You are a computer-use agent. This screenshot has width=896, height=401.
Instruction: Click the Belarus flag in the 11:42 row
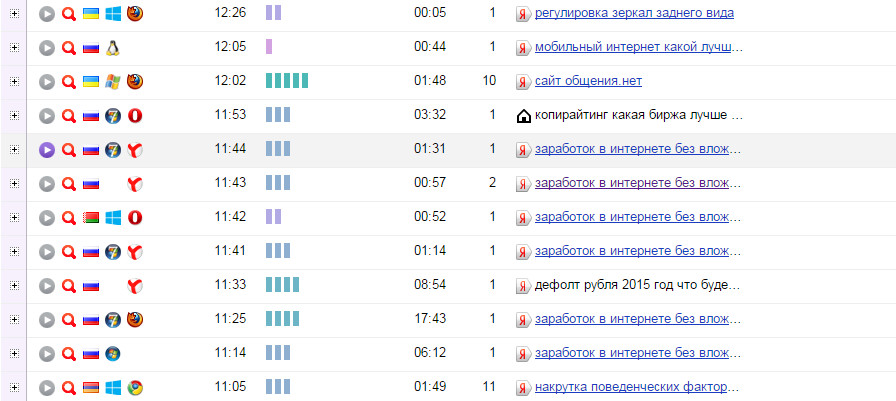91,218
